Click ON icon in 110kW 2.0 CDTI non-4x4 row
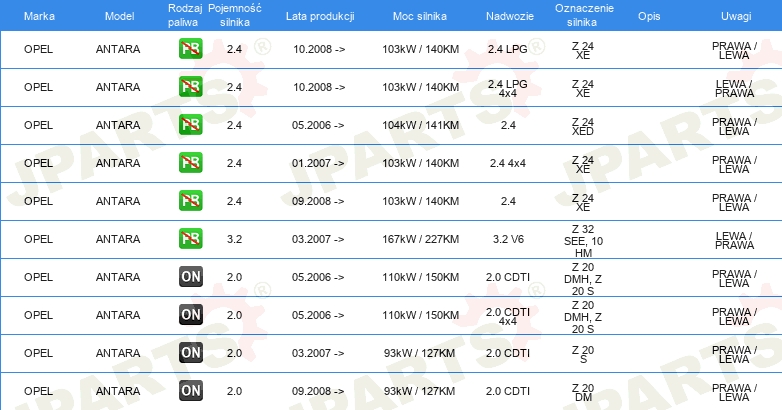782x410 pixels. [191, 277]
